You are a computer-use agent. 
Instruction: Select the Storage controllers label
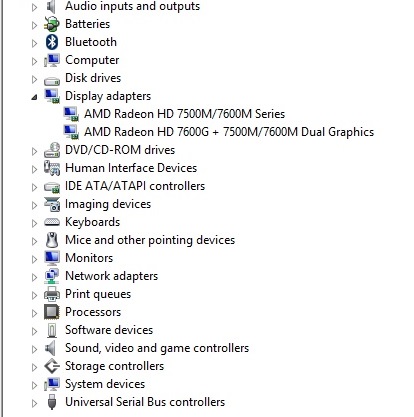(x=115, y=366)
